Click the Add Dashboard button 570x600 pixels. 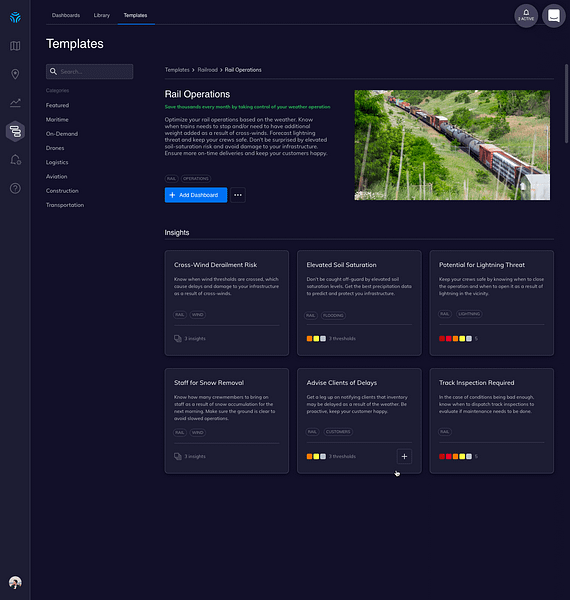tap(196, 195)
